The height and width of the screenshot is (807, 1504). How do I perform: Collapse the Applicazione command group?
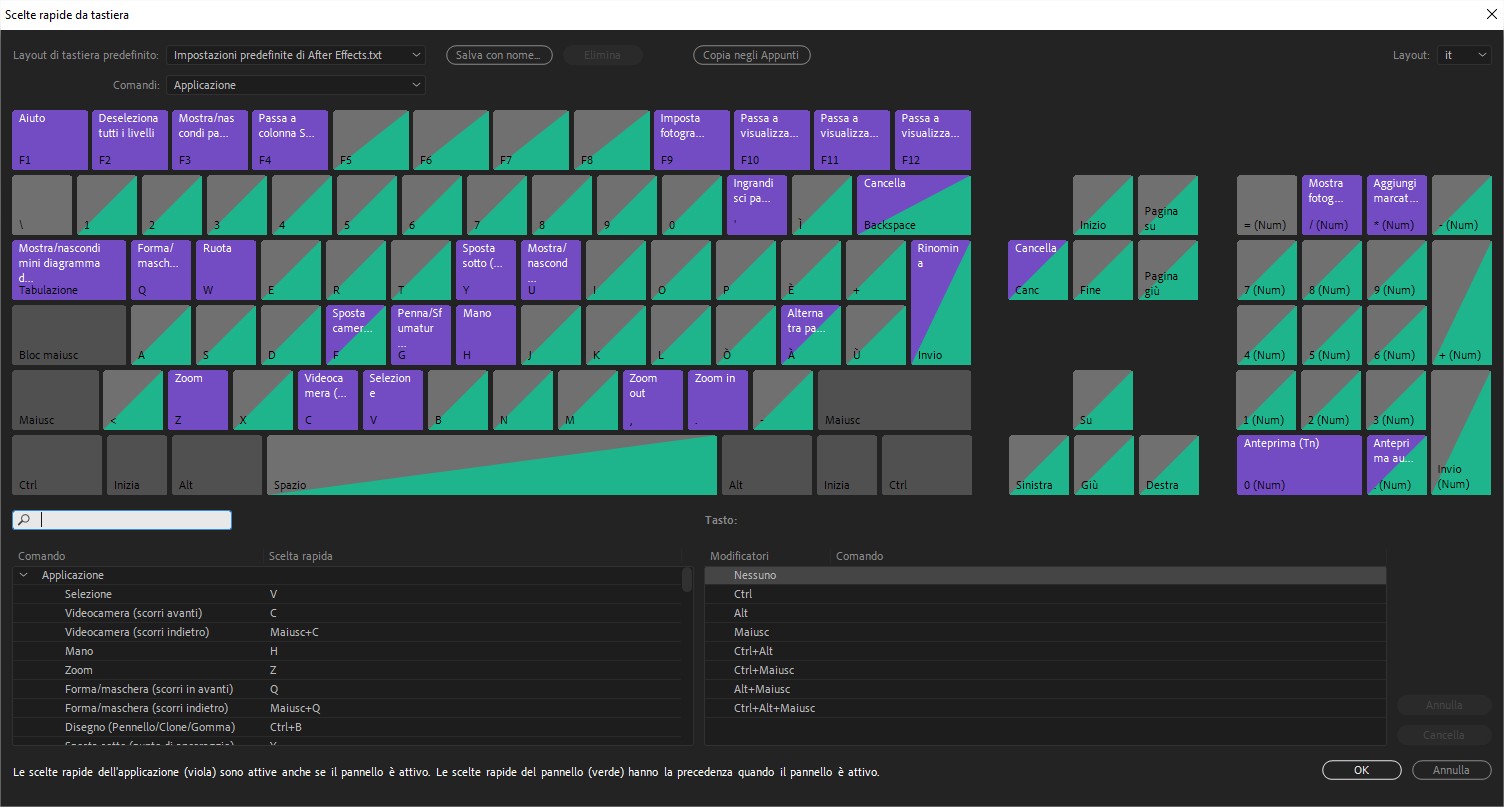[24, 575]
